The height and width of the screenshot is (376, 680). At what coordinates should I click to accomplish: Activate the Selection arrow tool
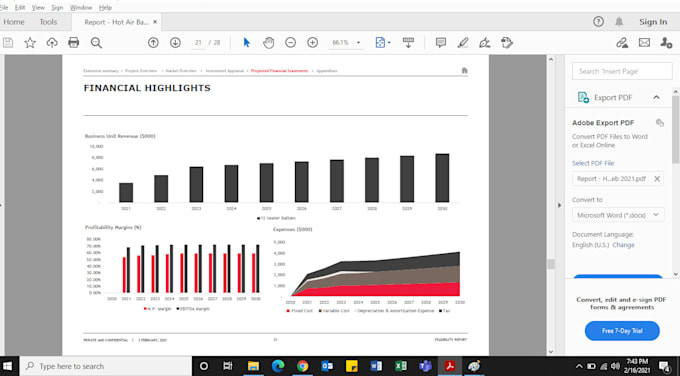click(247, 43)
